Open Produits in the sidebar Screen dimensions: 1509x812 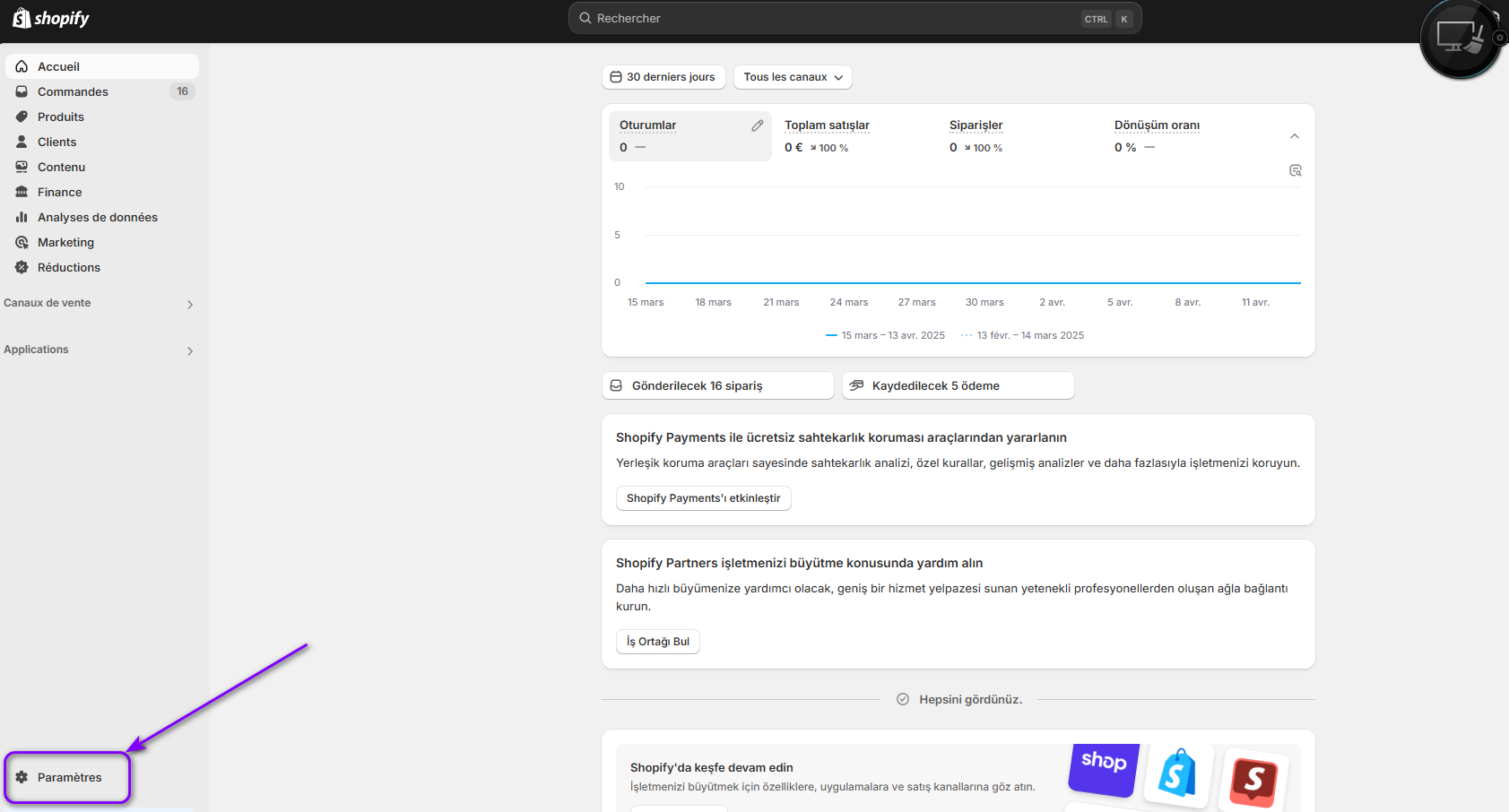102,117
